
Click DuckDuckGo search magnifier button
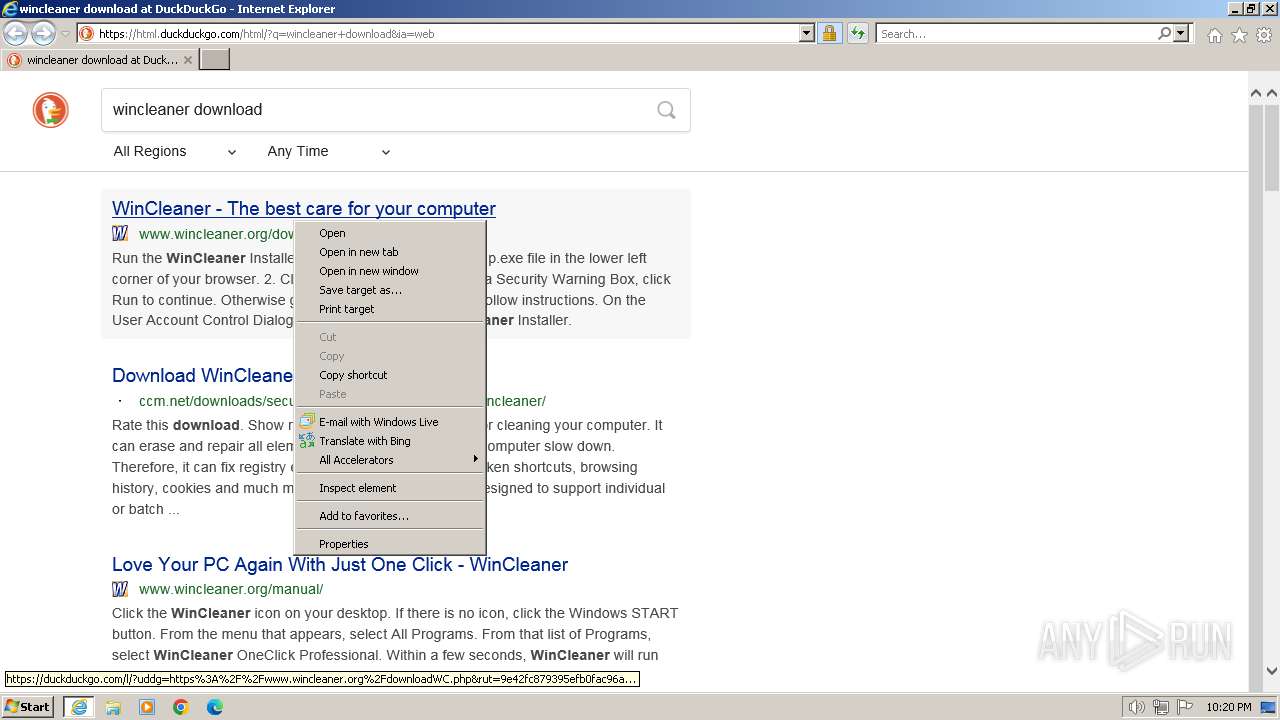(x=666, y=110)
